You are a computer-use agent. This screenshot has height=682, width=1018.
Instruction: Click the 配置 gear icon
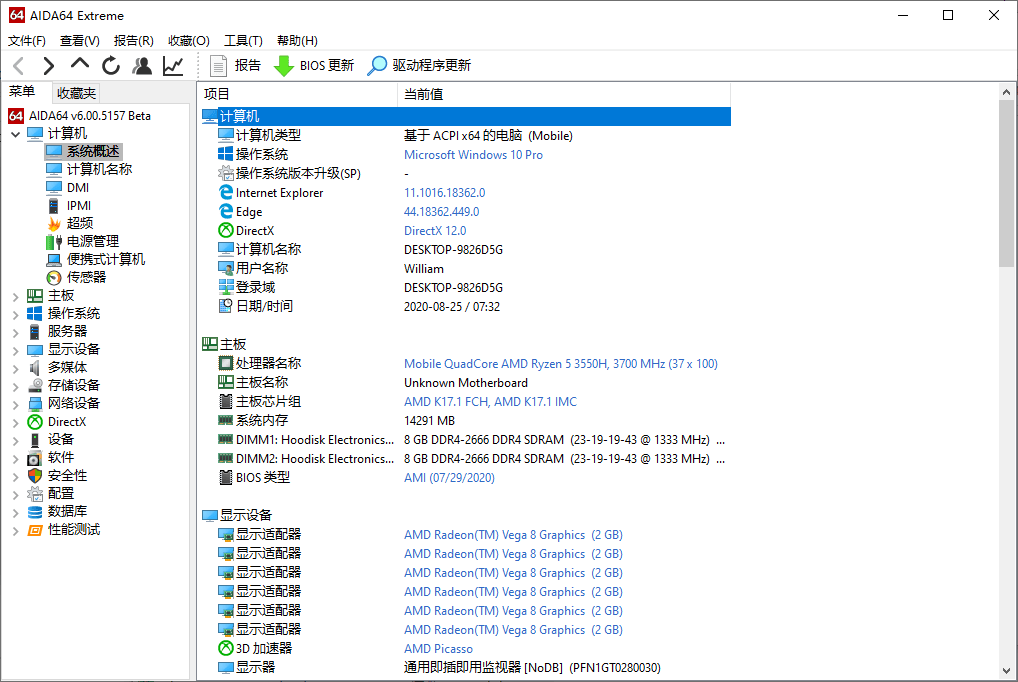click(35, 494)
